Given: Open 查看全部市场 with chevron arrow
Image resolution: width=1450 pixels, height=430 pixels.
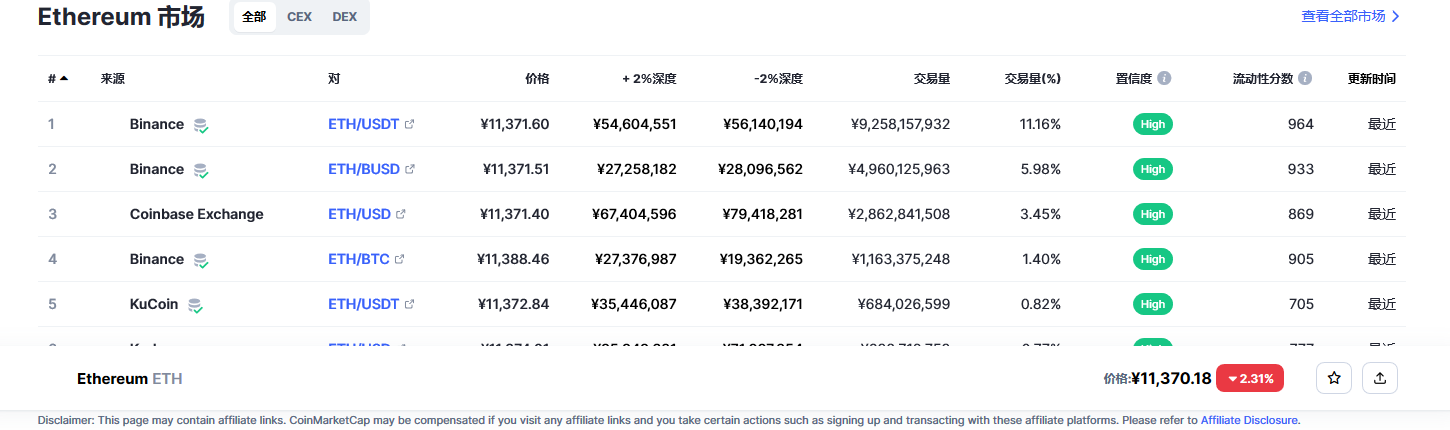Looking at the screenshot, I should pos(1350,16).
